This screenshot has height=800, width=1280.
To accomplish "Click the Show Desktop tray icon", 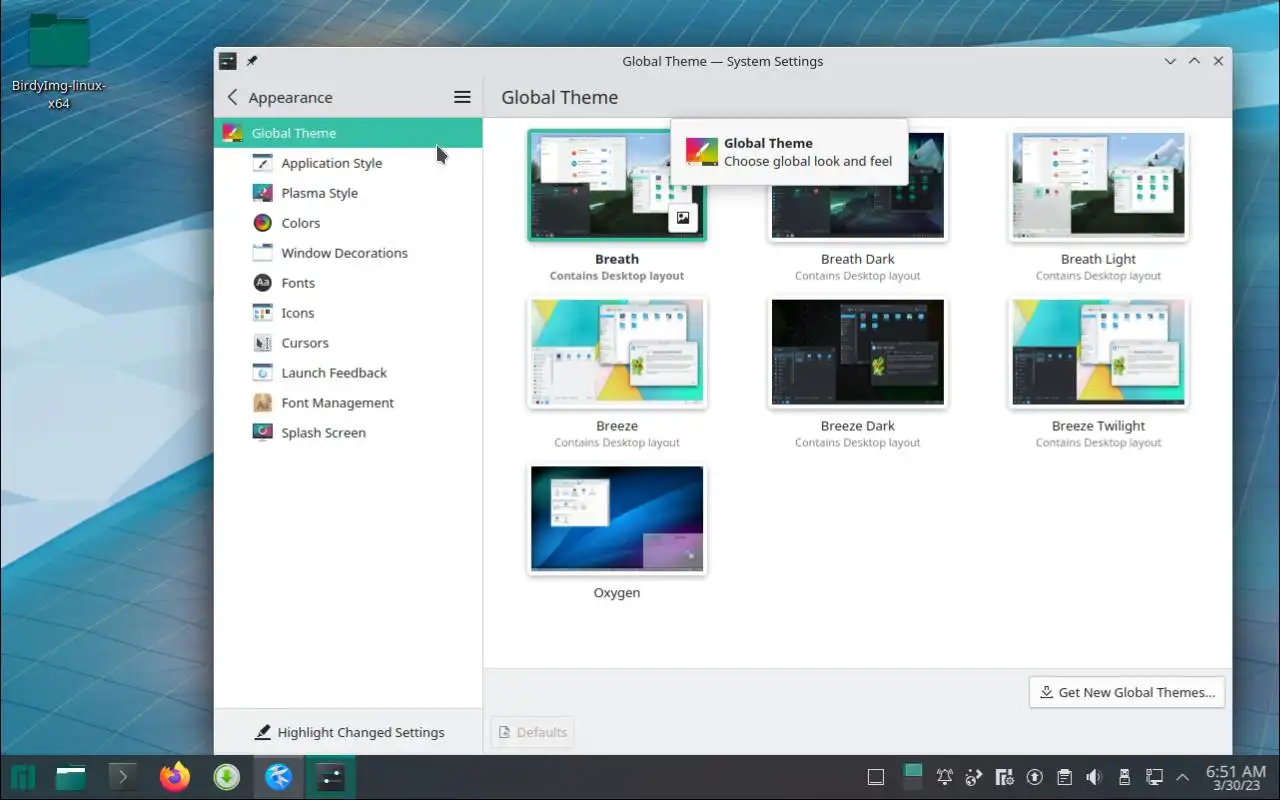I will pos(876,777).
